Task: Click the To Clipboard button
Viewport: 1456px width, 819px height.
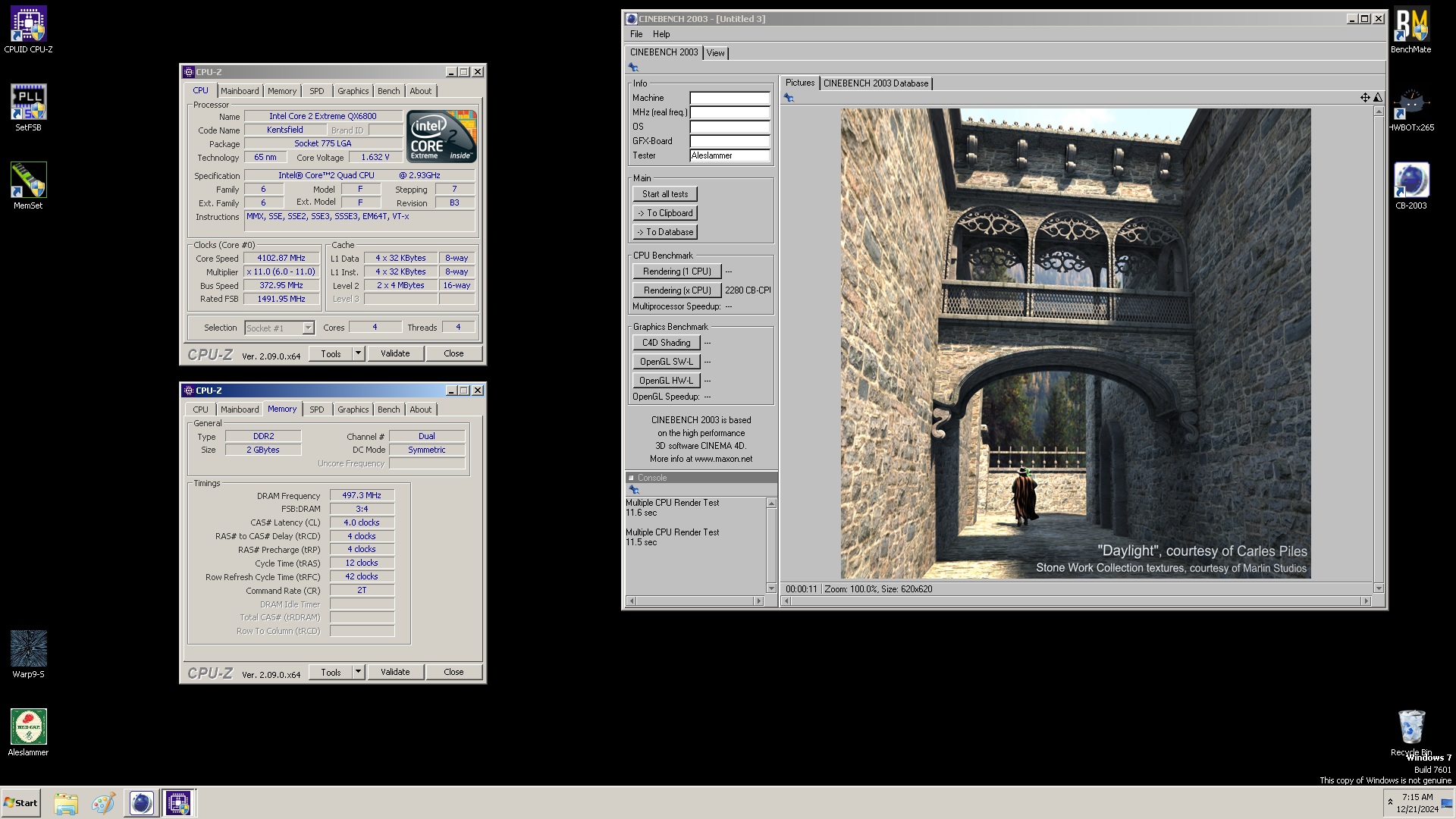Action: tap(665, 213)
